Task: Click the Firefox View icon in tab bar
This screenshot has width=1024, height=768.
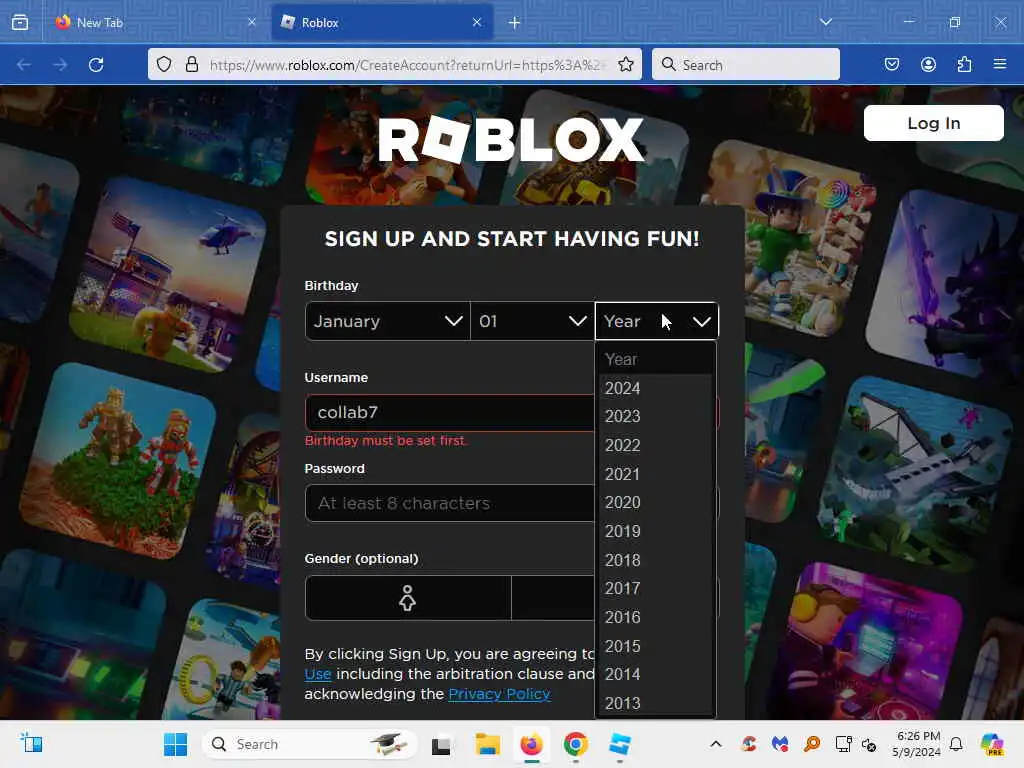Action: click(20, 22)
